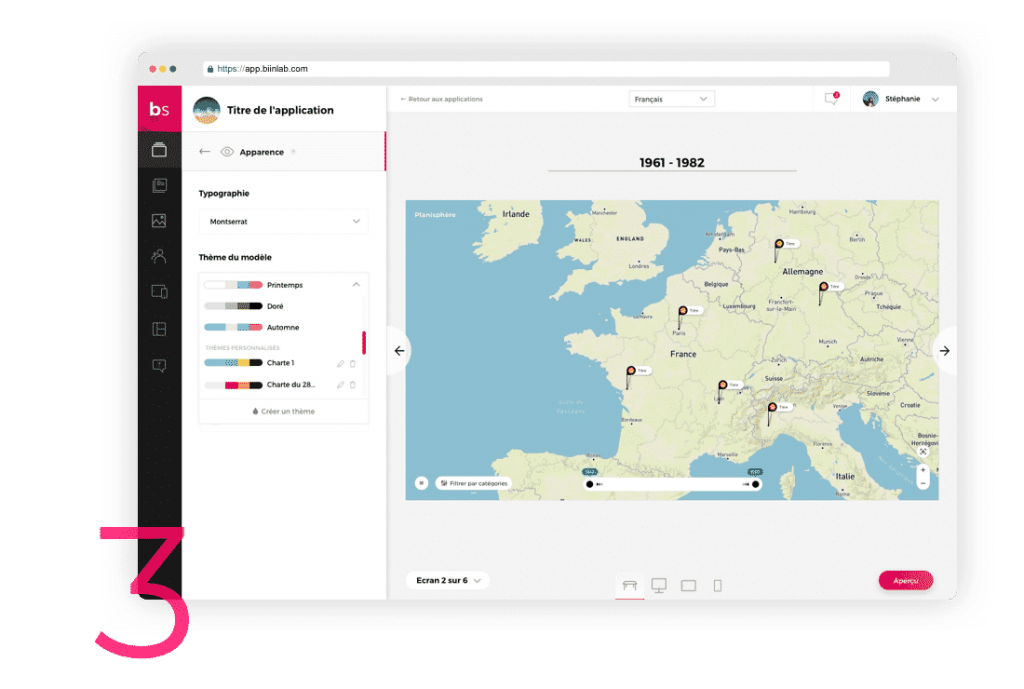Image resolution: width=1024 pixels, height=689 pixels.
Task: Open the applications icon in the sidebar
Action: pyautogui.click(x=159, y=150)
